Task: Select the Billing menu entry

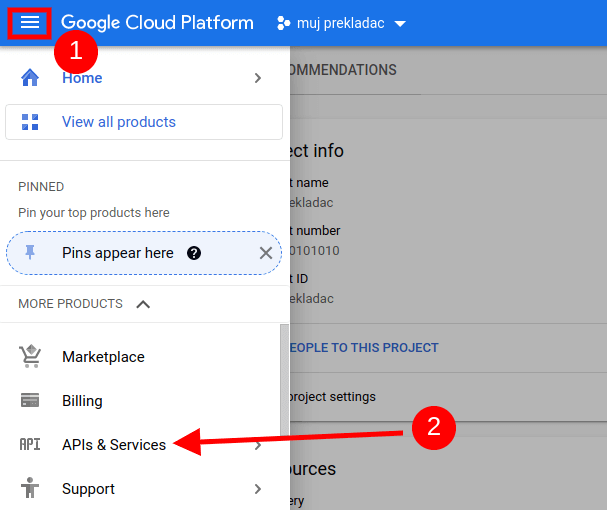Action: 139,400
